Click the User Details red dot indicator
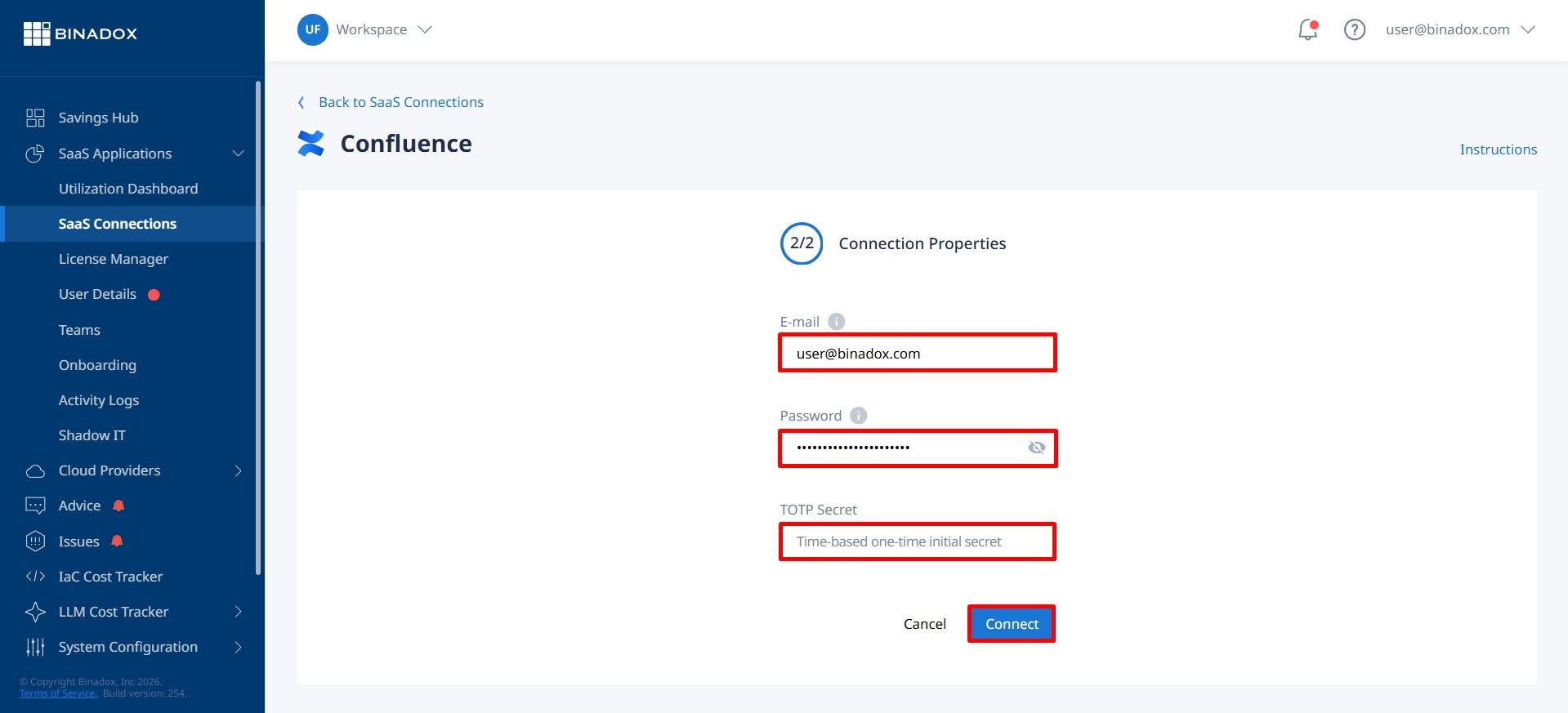 click(x=154, y=295)
